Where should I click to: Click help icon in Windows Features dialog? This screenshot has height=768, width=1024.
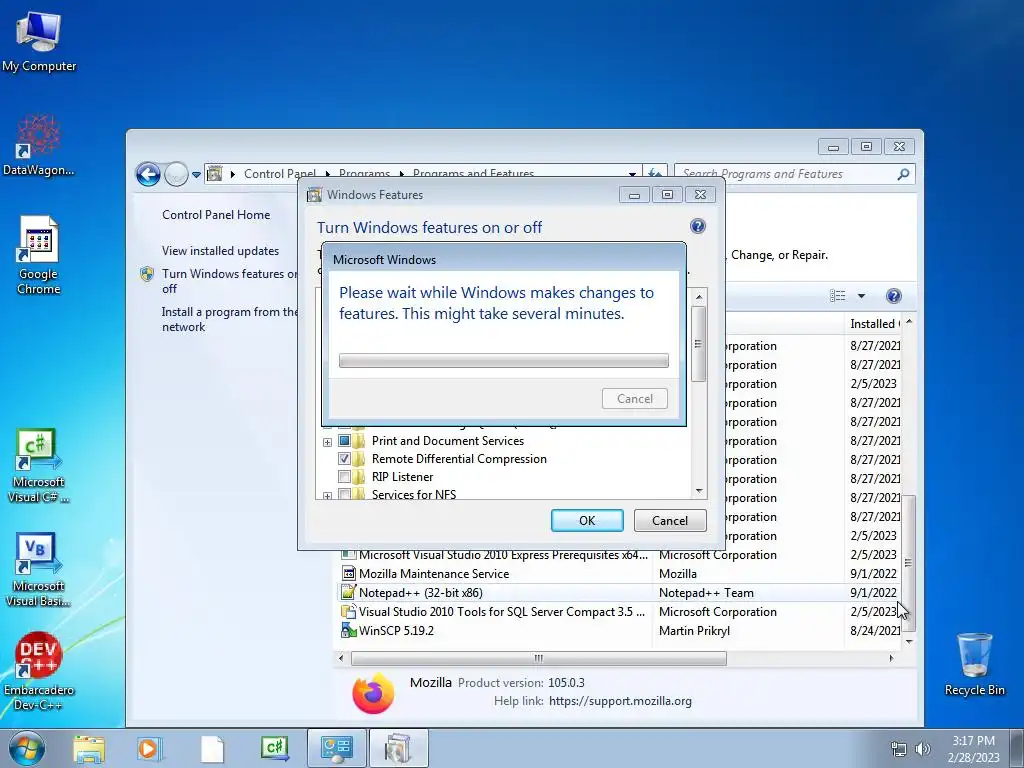tap(697, 226)
